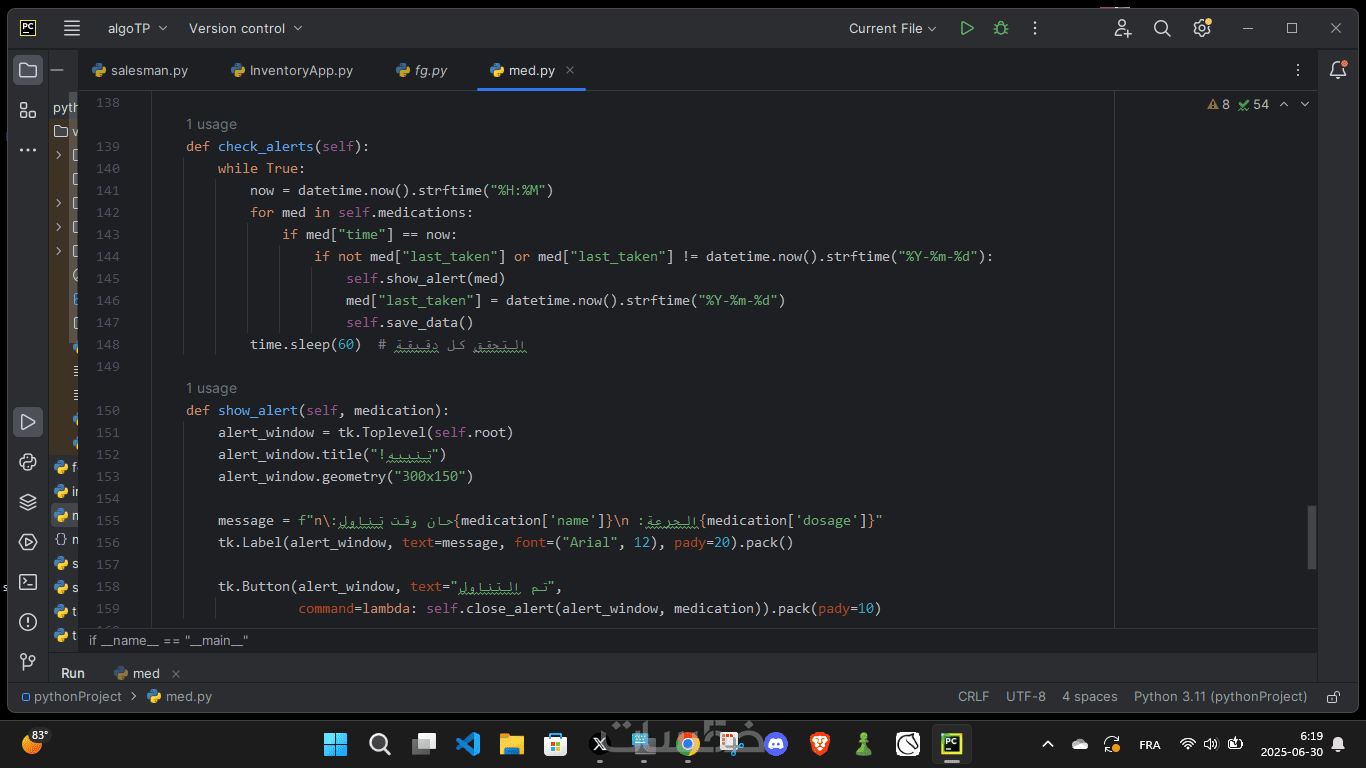The height and width of the screenshot is (768, 1366).
Task: Open the Problems tool window icon
Action: tap(28, 622)
